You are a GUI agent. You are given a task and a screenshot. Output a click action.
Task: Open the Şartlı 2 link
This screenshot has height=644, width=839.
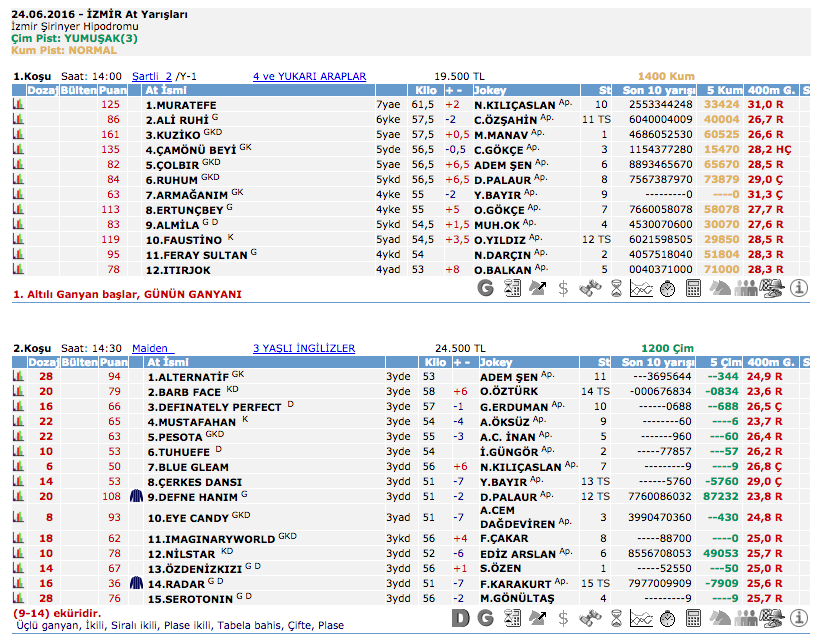coord(152,76)
